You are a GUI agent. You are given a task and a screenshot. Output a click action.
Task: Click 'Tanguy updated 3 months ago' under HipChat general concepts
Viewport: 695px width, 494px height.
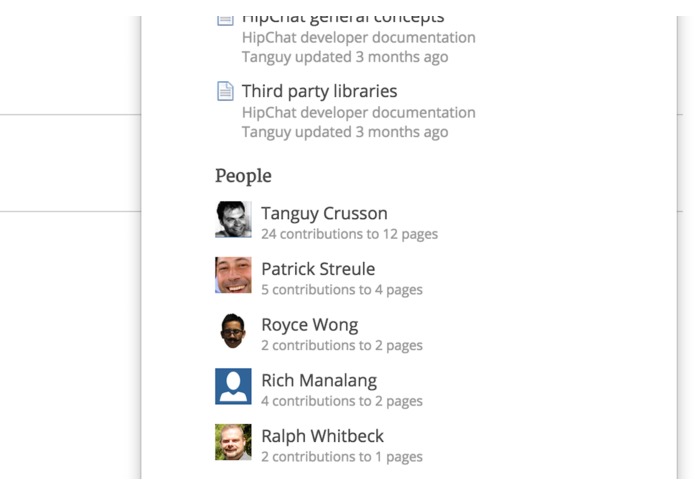[x=345, y=57]
